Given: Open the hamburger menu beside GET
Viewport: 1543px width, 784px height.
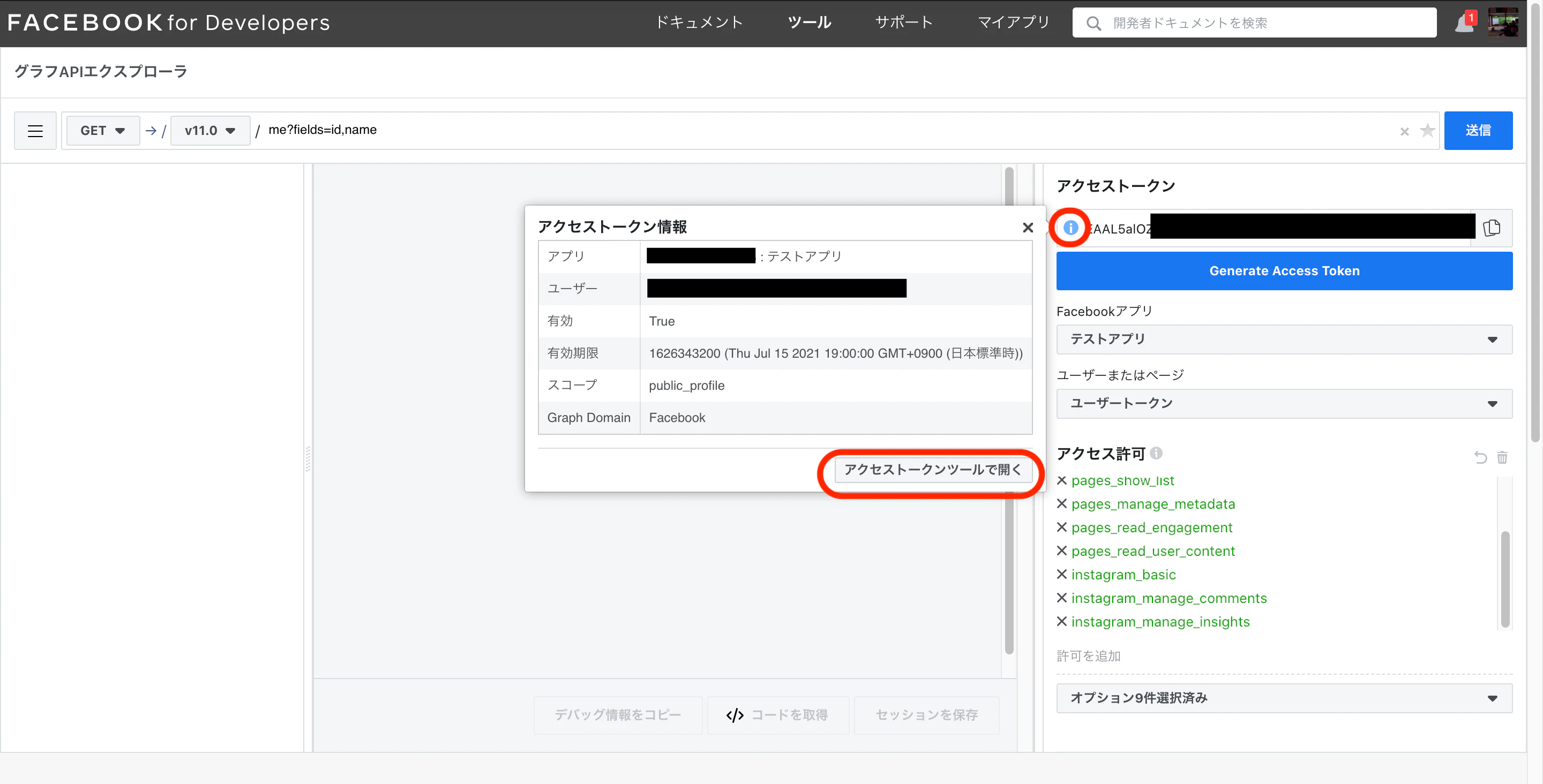Looking at the screenshot, I should (35, 131).
